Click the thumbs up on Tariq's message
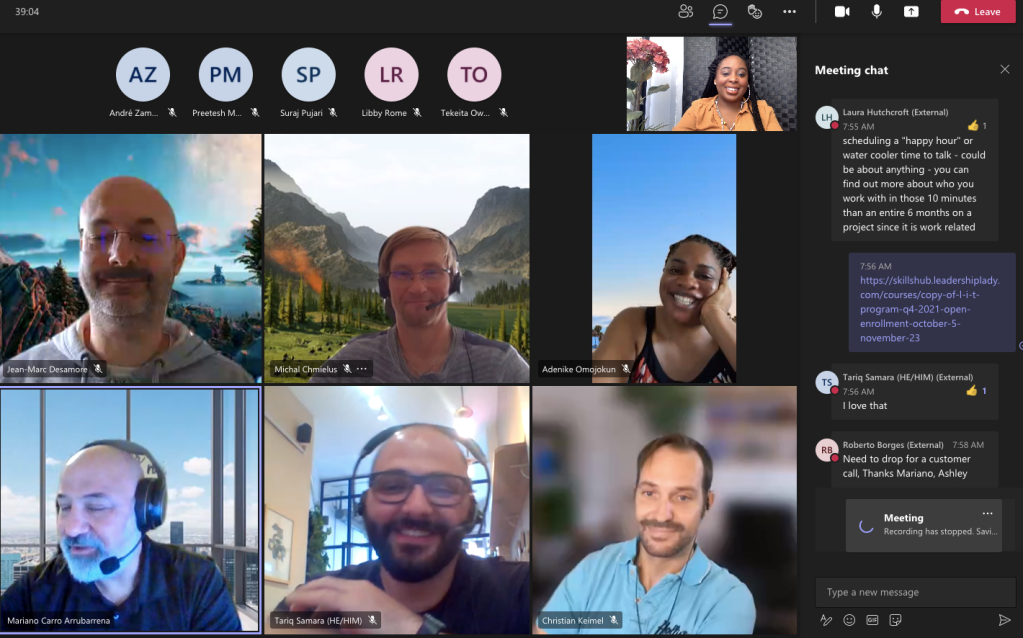This screenshot has height=638, width=1023. tap(973, 391)
